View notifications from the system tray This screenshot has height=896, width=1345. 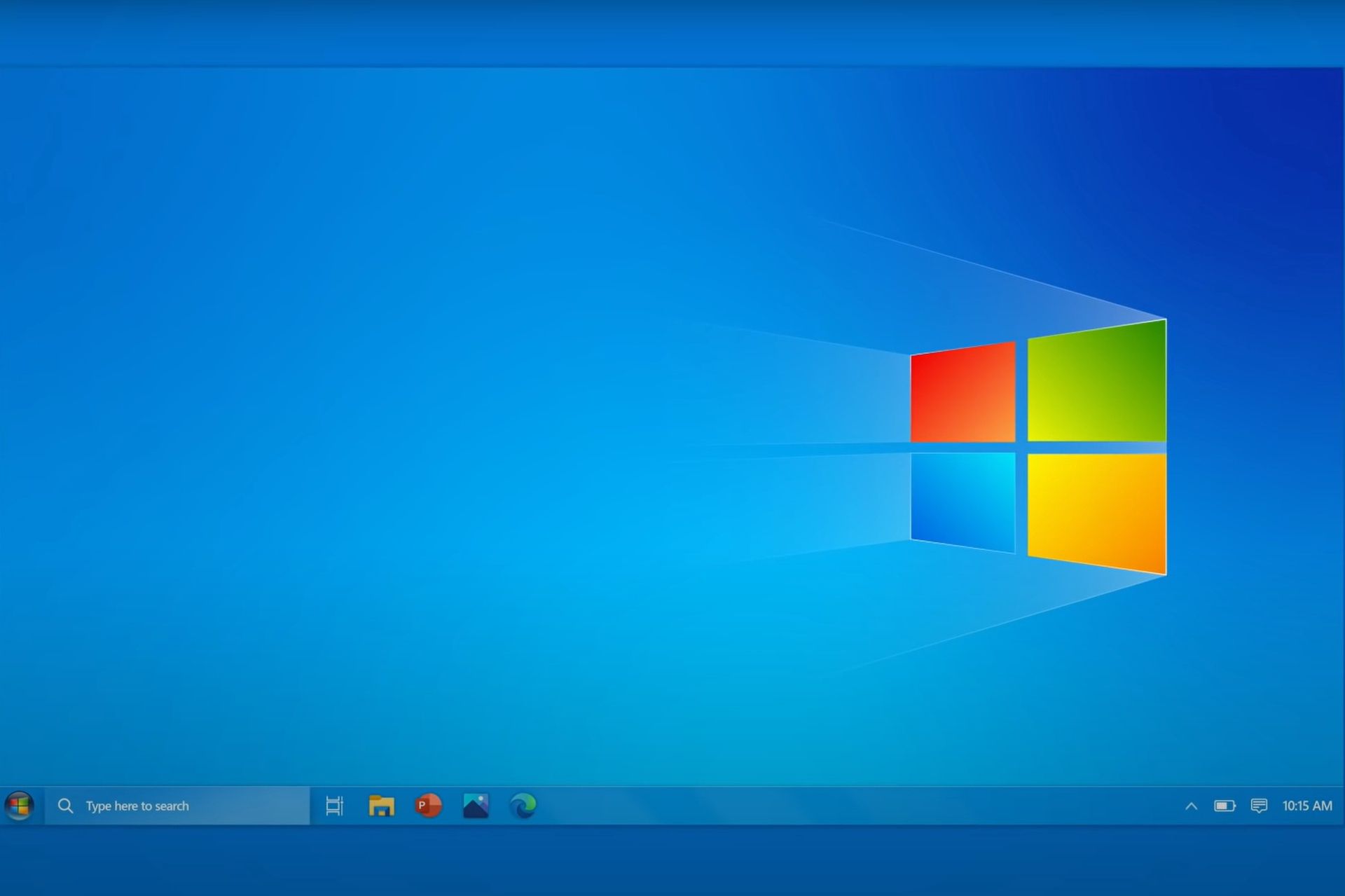tap(1260, 806)
